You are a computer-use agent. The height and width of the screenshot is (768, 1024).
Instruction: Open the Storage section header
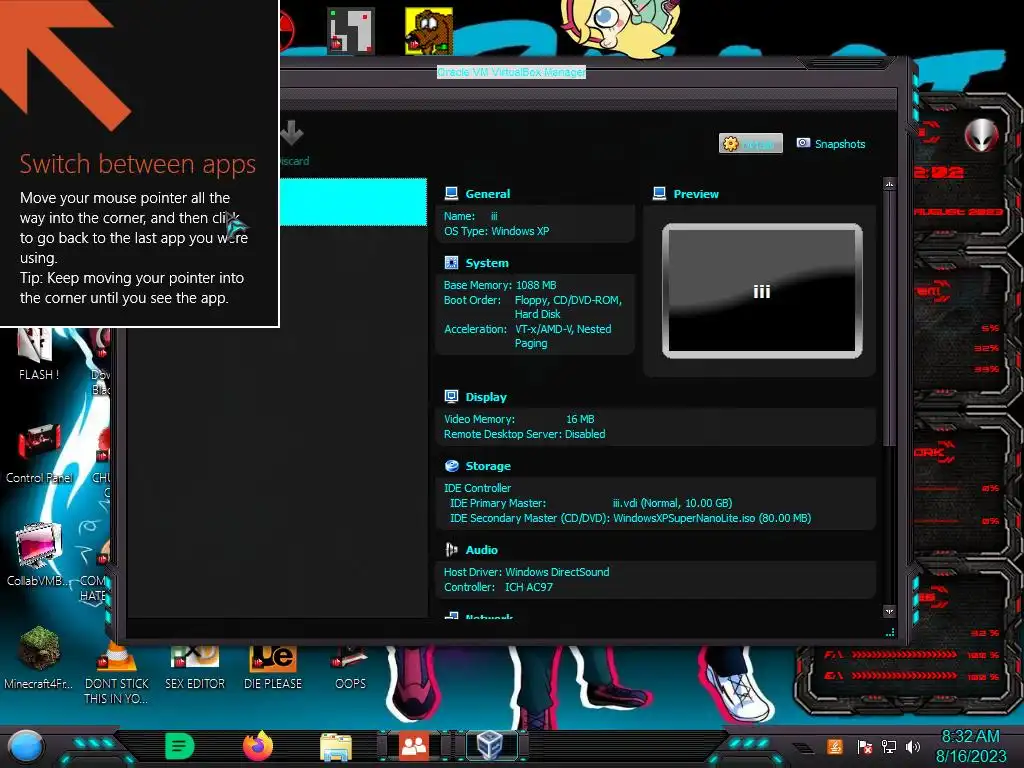point(488,466)
